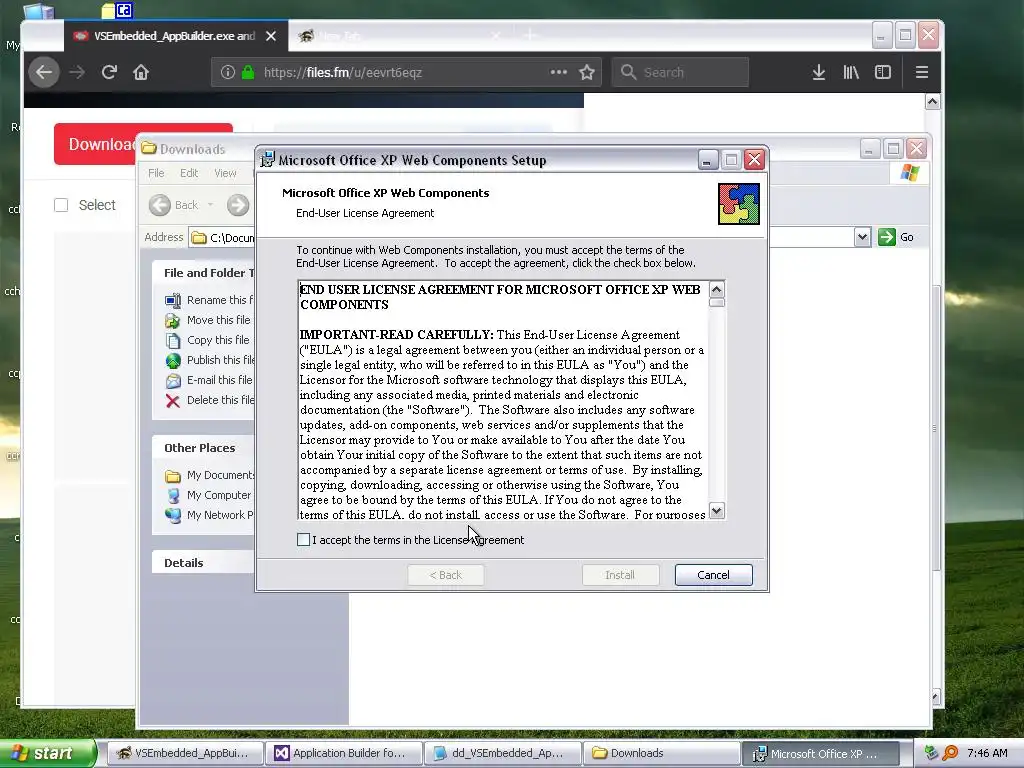The image size is (1024, 768).
Task: Open page actions three-dot menu
Action: click(x=558, y=72)
